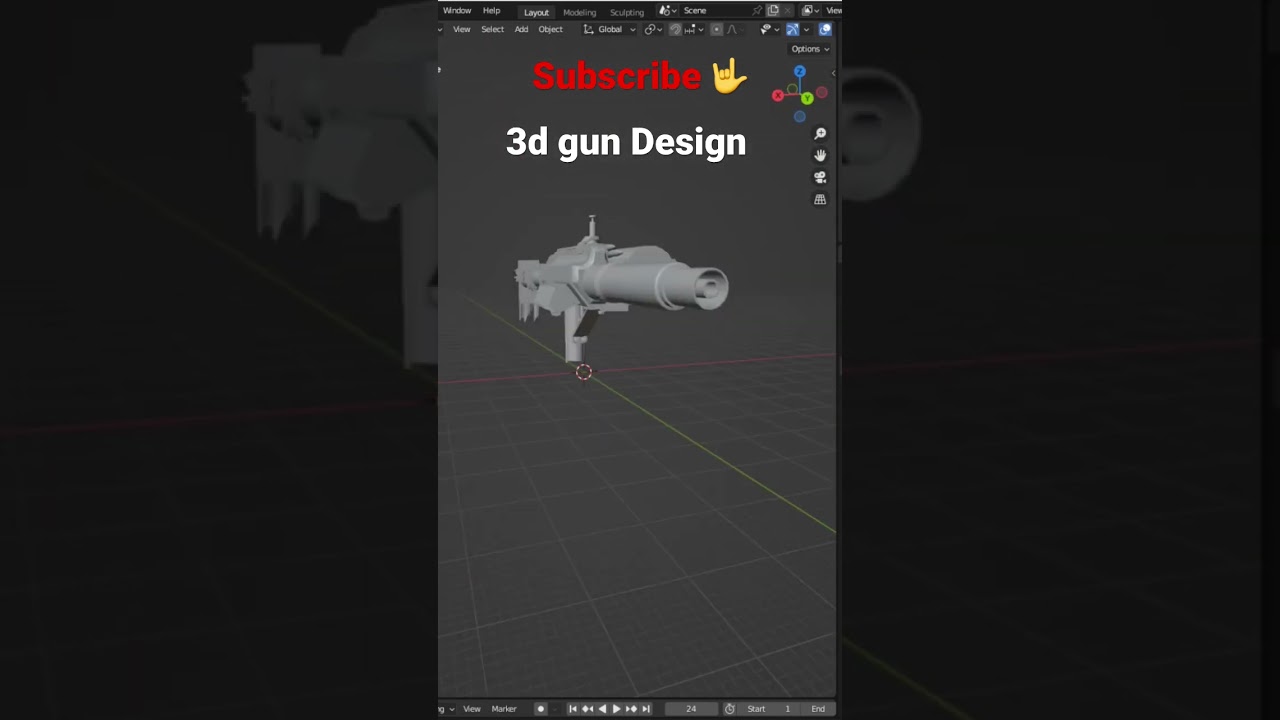Jump to the start frame
Viewport: 1280px width, 720px height.
coord(573,709)
